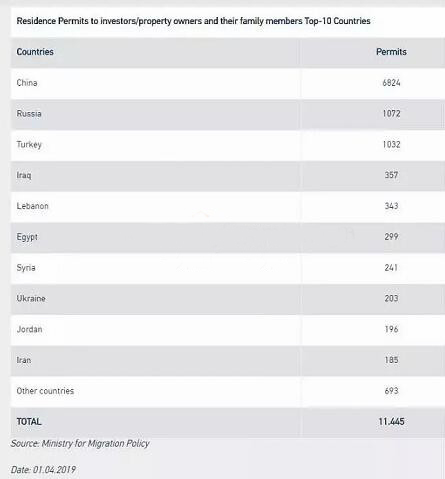Image resolution: width=445 pixels, height=479 pixels.
Task: Click the Source: Ministry for Migration Policy text
Action: click(80, 444)
